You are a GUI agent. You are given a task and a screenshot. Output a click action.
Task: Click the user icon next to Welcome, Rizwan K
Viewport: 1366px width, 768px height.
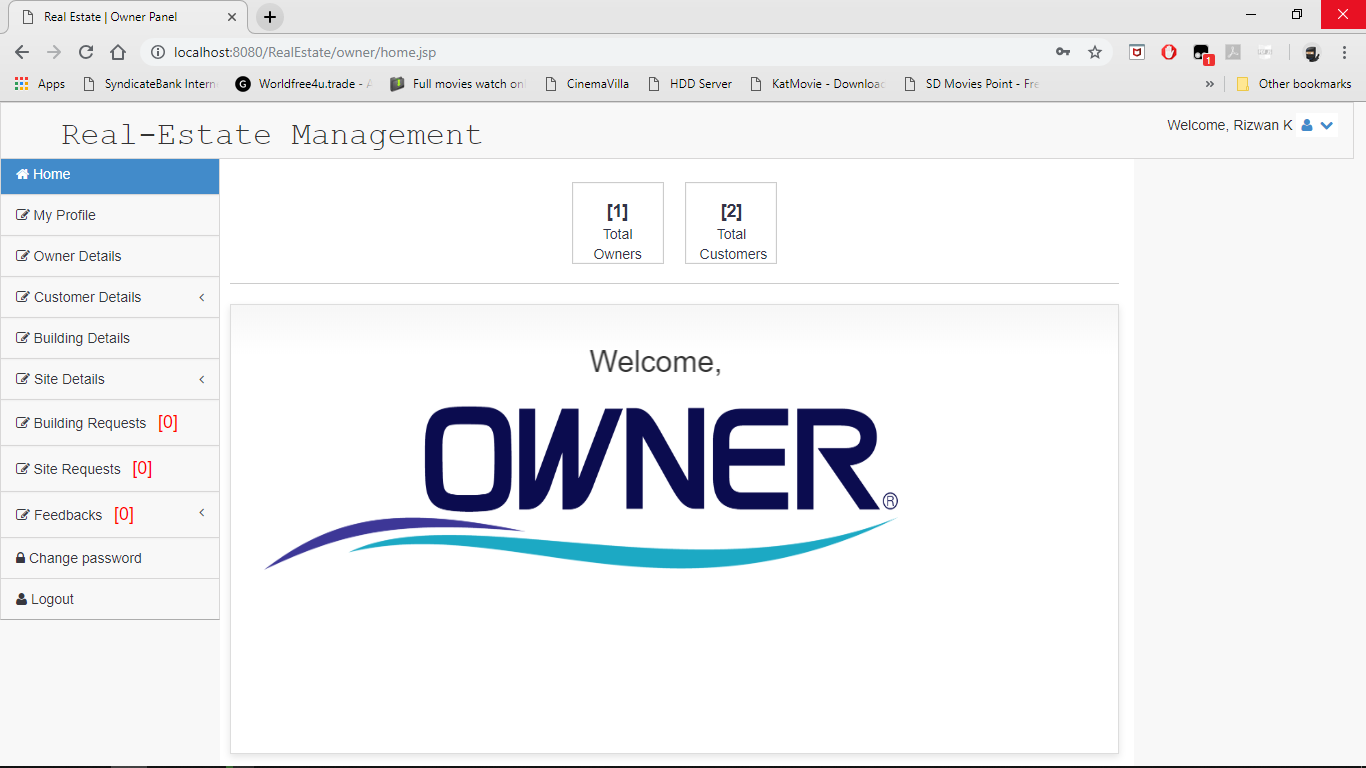click(x=1307, y=126)
